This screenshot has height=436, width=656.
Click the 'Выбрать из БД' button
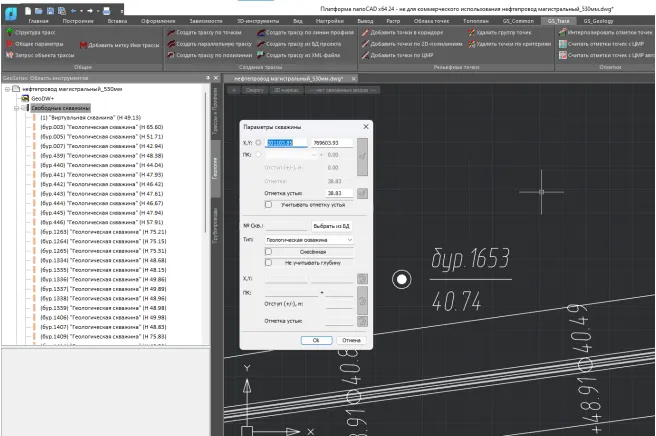tap(333, 226)
